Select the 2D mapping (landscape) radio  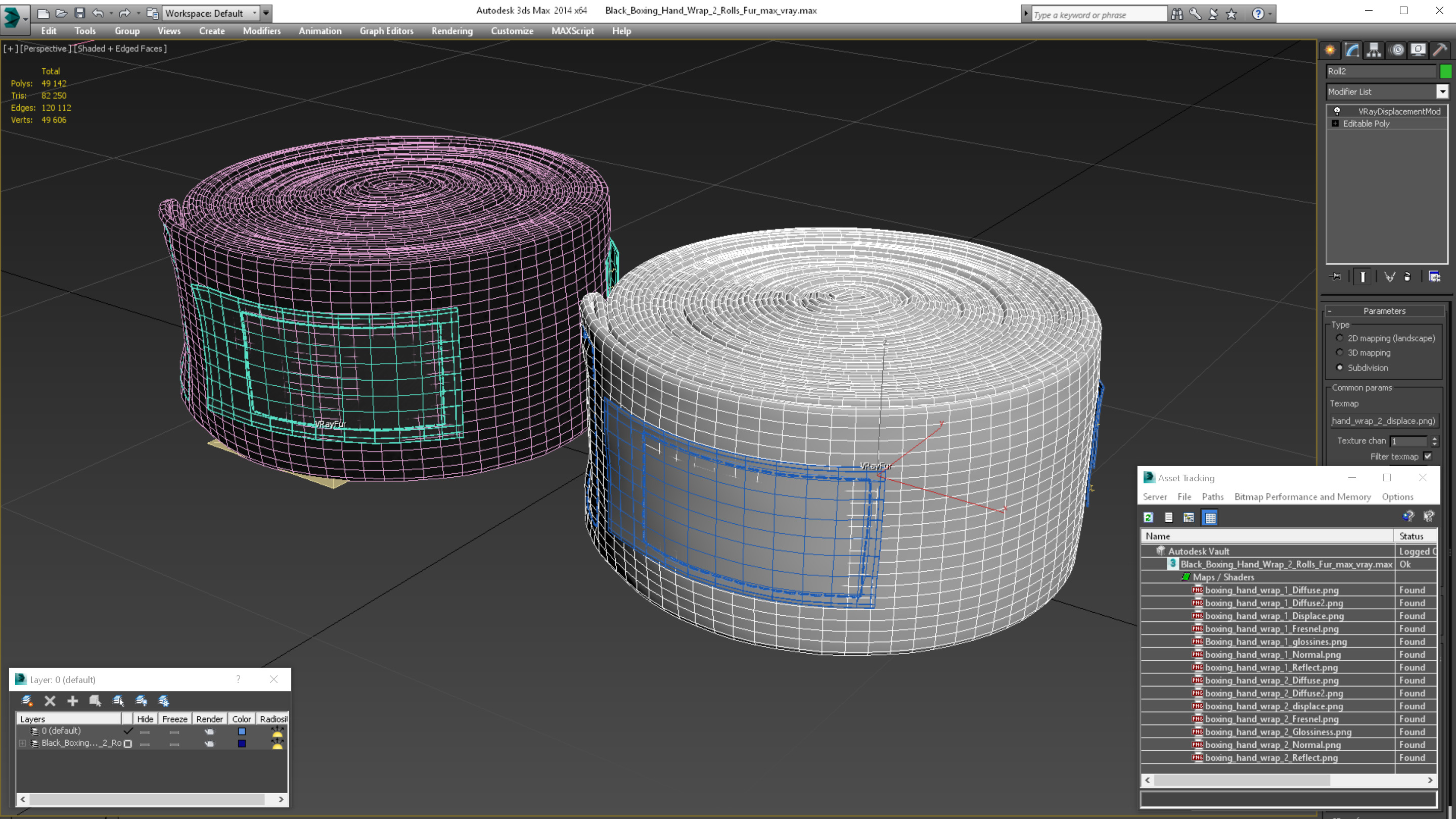(x=1340, y=338)
